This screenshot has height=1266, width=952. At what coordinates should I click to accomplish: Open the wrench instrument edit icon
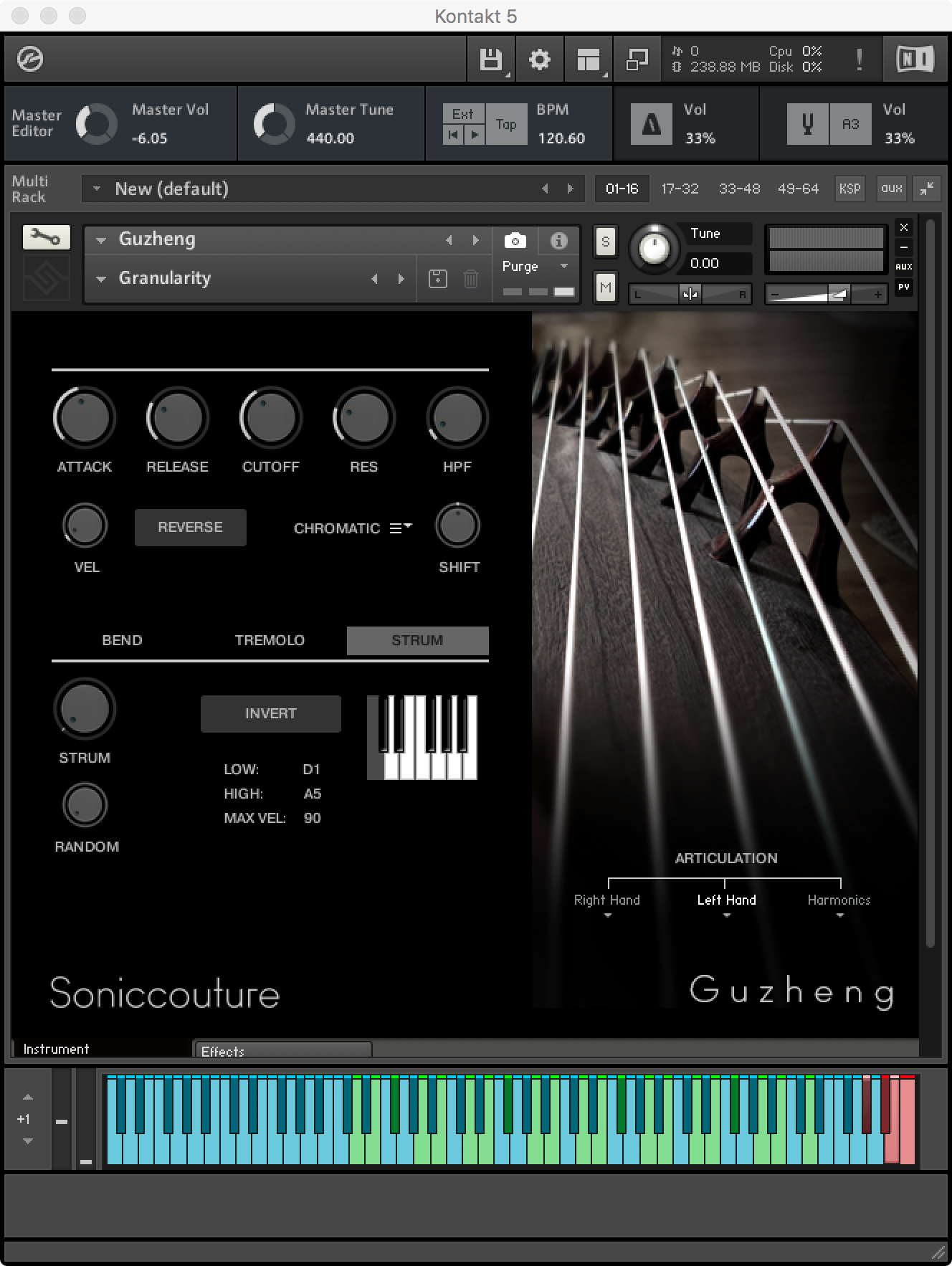pyautogui.click(x=46, y=237)
